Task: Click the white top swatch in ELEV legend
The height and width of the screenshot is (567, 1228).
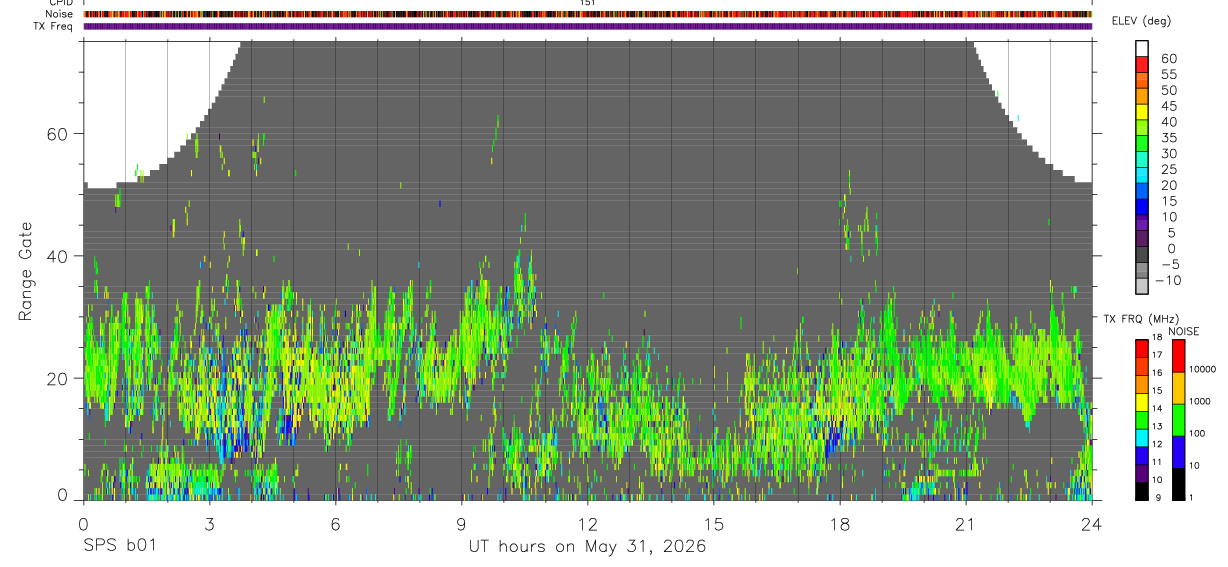Action: click(x=1141, y=49)
